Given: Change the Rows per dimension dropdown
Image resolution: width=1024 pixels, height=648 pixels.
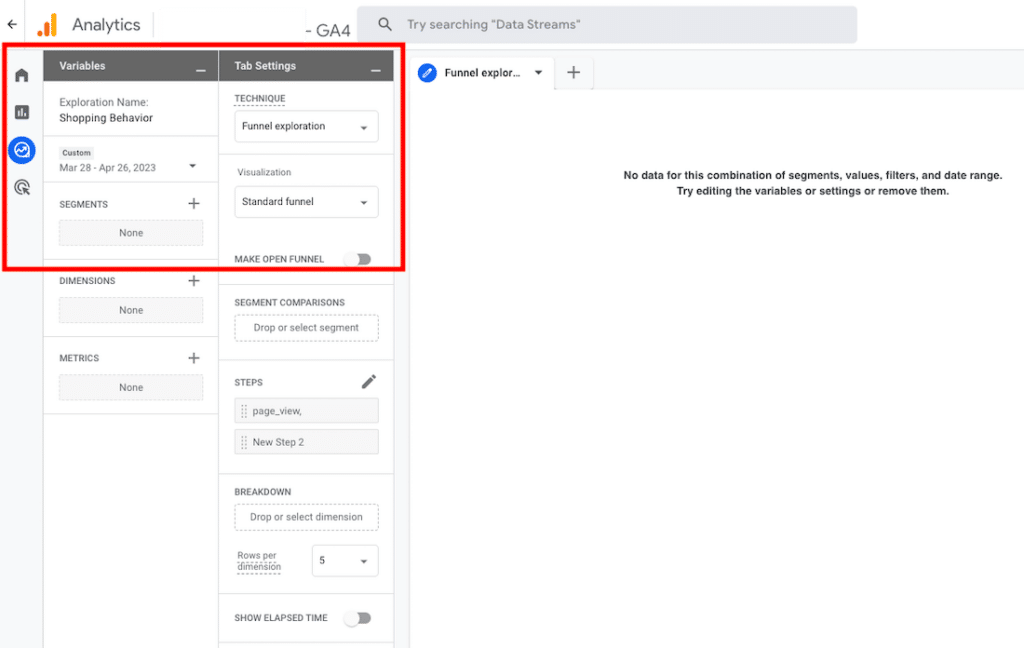Looking at the screenshot, I should [x=344, y=561].
